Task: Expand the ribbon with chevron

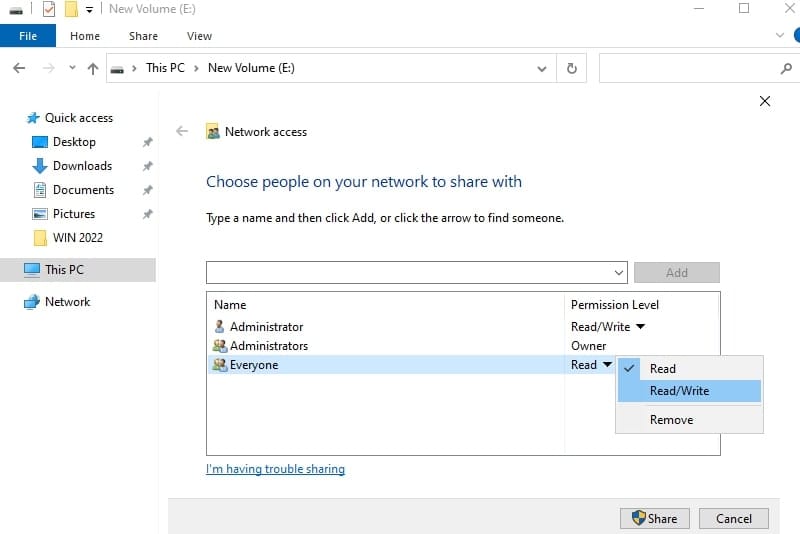Action: pos(780,35)
